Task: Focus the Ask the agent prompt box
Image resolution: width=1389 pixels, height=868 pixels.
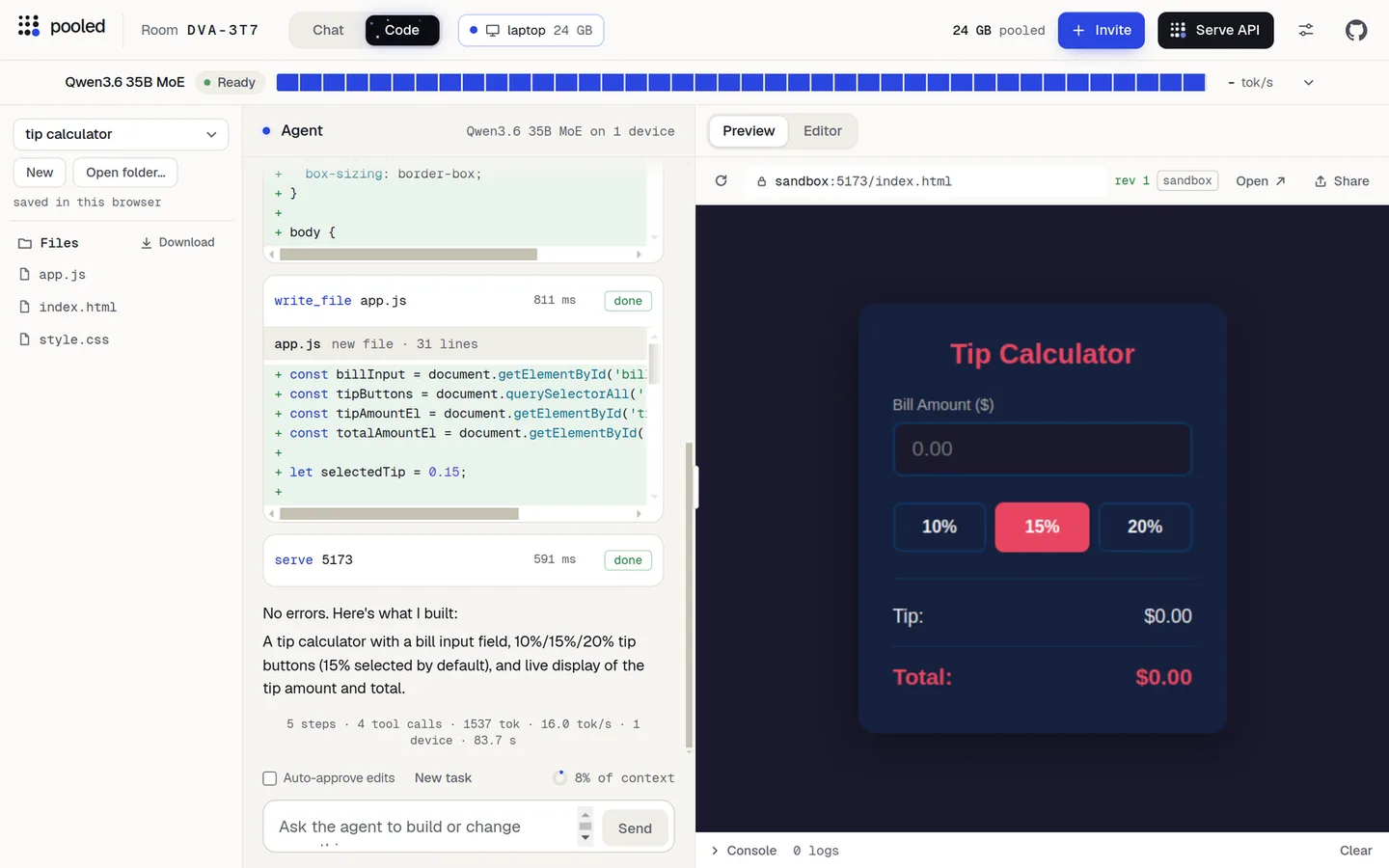Action: point(424,827)
